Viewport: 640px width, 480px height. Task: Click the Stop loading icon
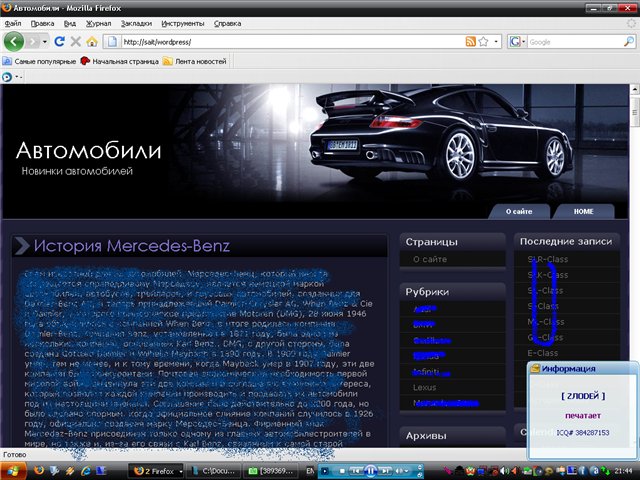click(75, 42)
